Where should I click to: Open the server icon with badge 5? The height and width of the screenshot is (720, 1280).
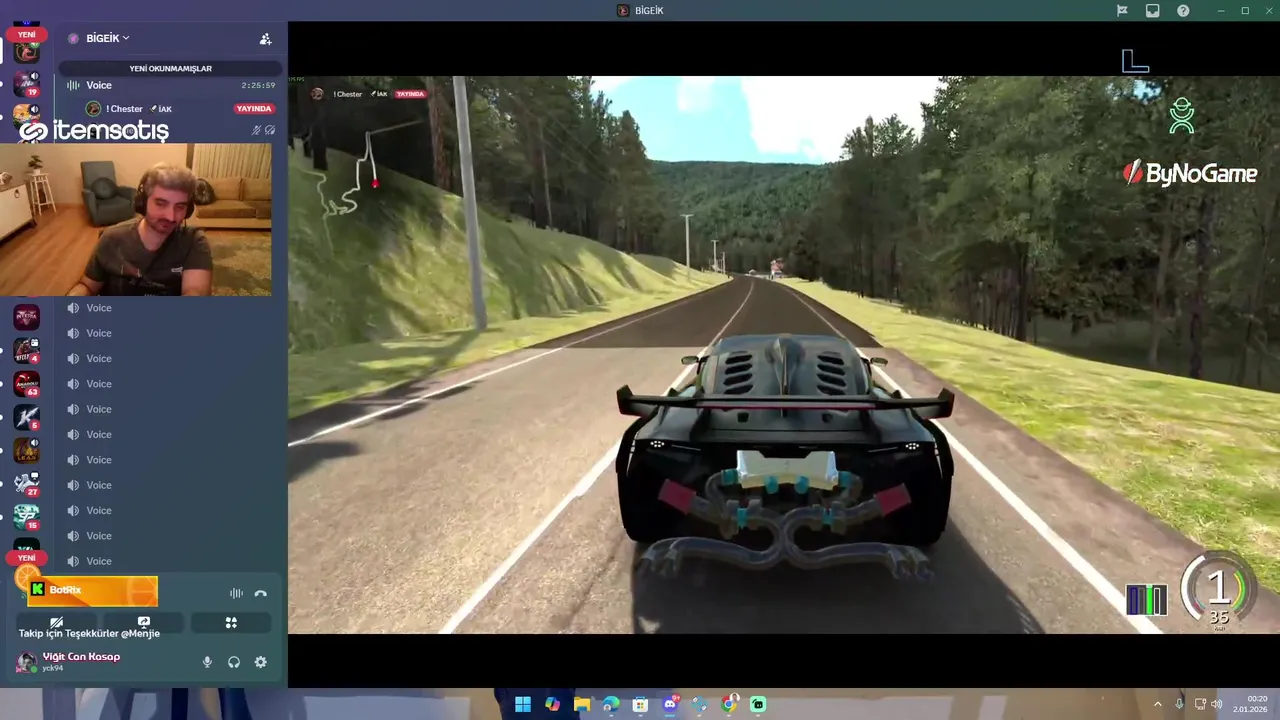(26, 417)
